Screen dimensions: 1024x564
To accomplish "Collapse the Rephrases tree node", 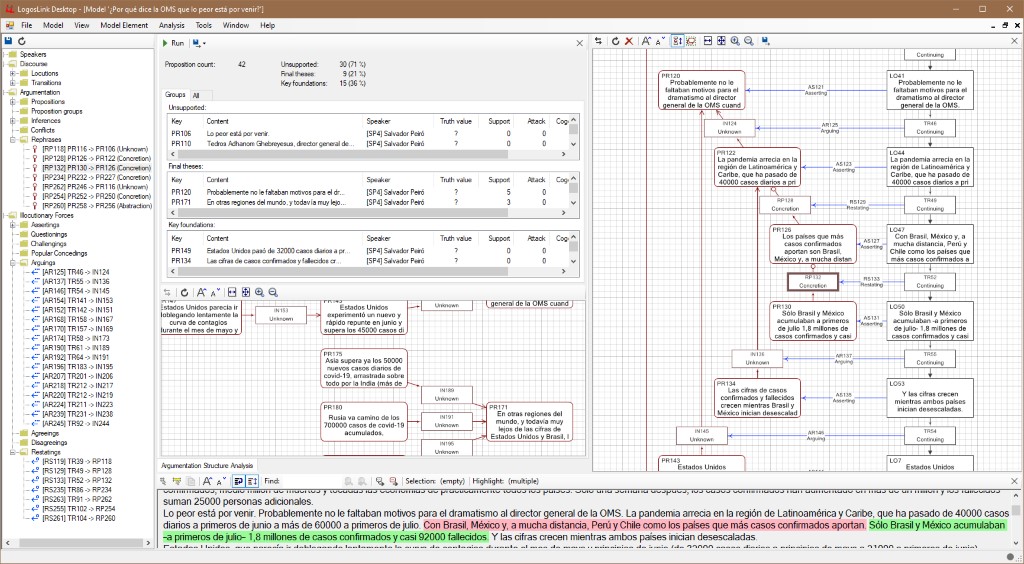I will click(x=12, y=140).
